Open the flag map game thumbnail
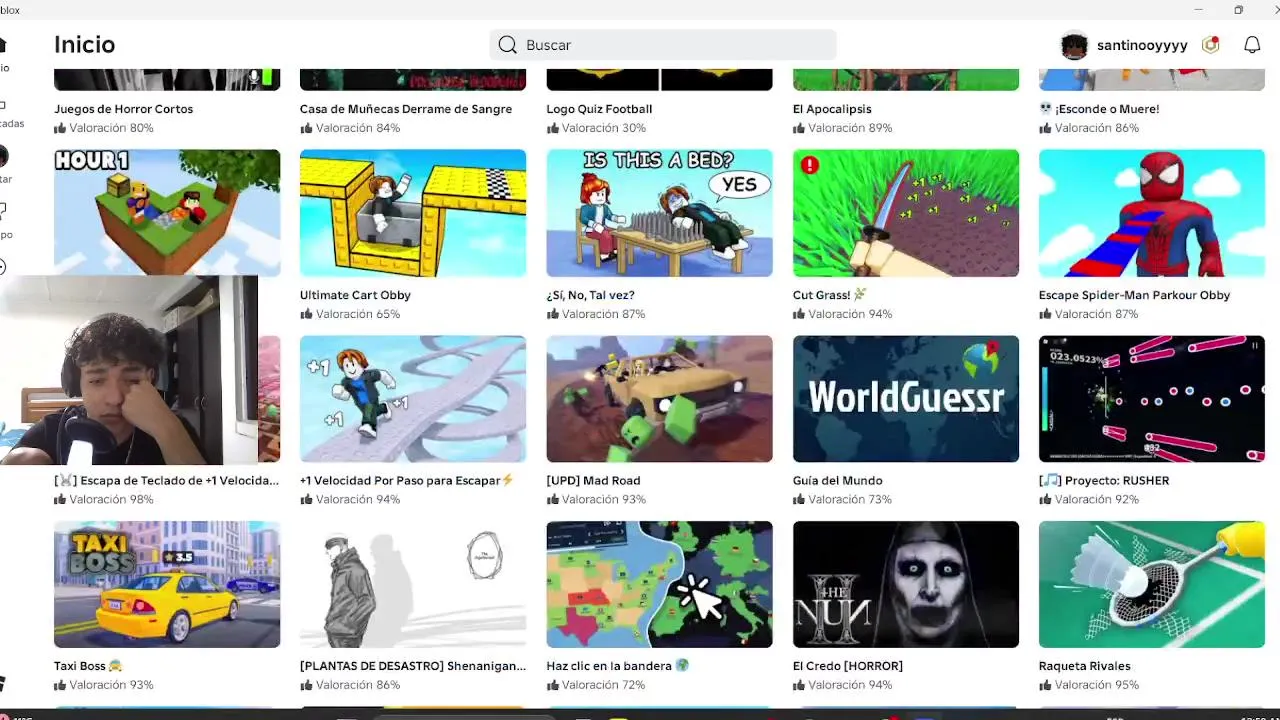This screenshot has height=720, width=1280. pyautogui.click(x=659, y=584)
